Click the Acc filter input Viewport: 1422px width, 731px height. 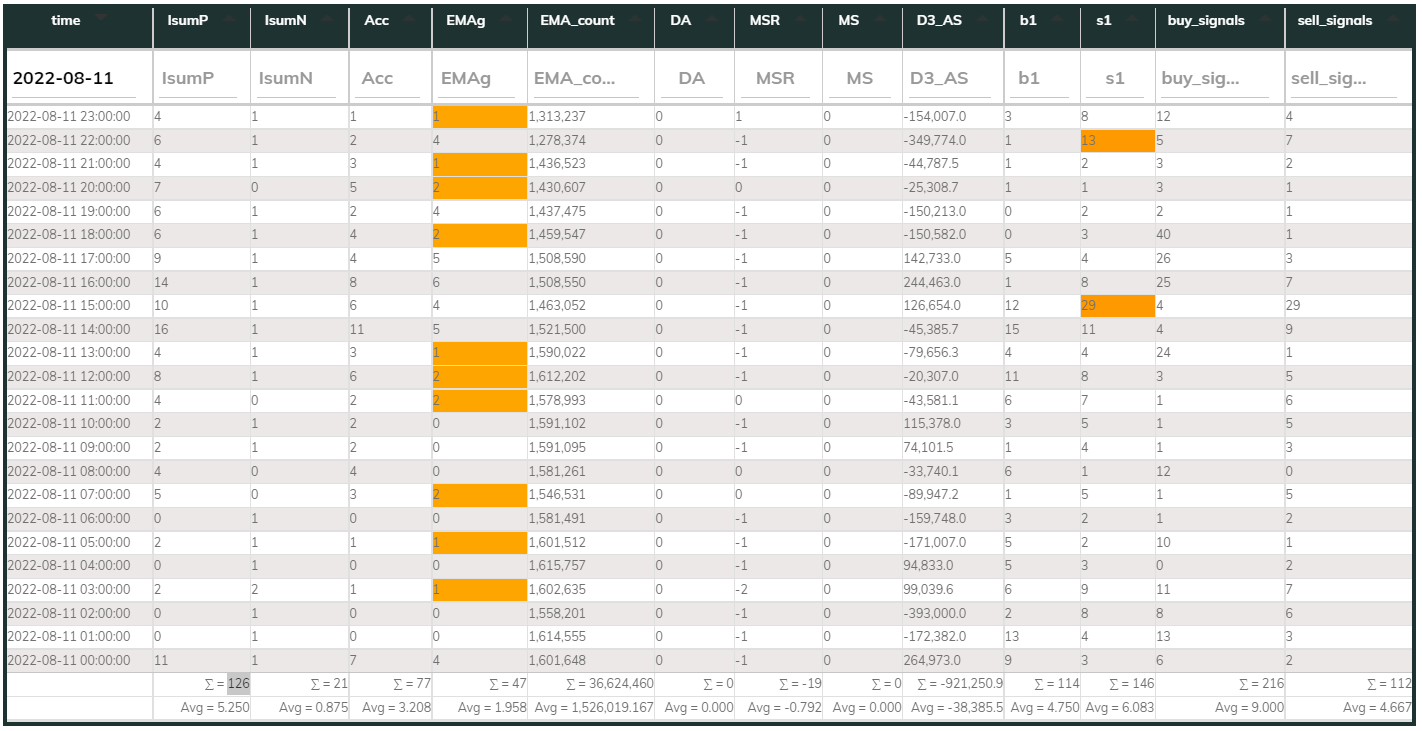click(x=389, y=78)
